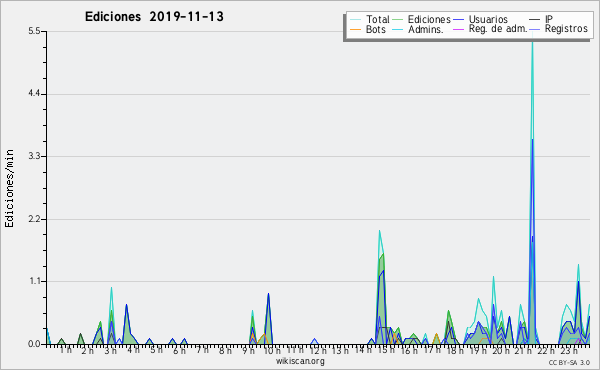Click the Usuarios blue legend line

[458, 20]
